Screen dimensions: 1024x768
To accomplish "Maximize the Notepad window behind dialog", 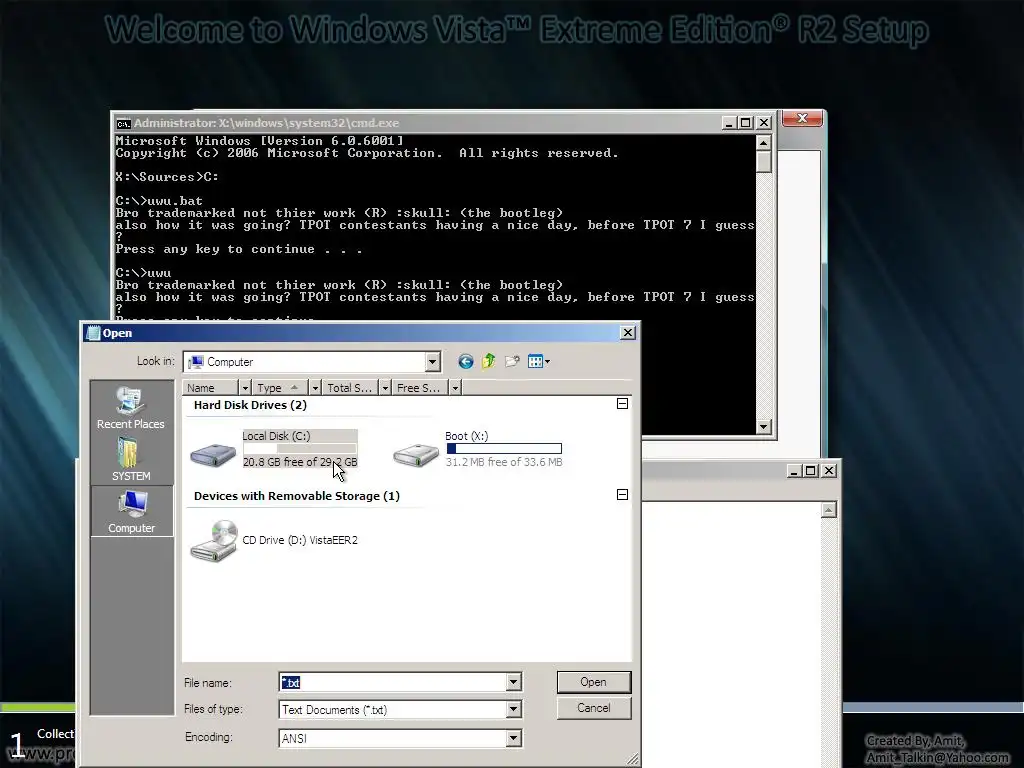I will pyautogui.click(x=811, y=471).
